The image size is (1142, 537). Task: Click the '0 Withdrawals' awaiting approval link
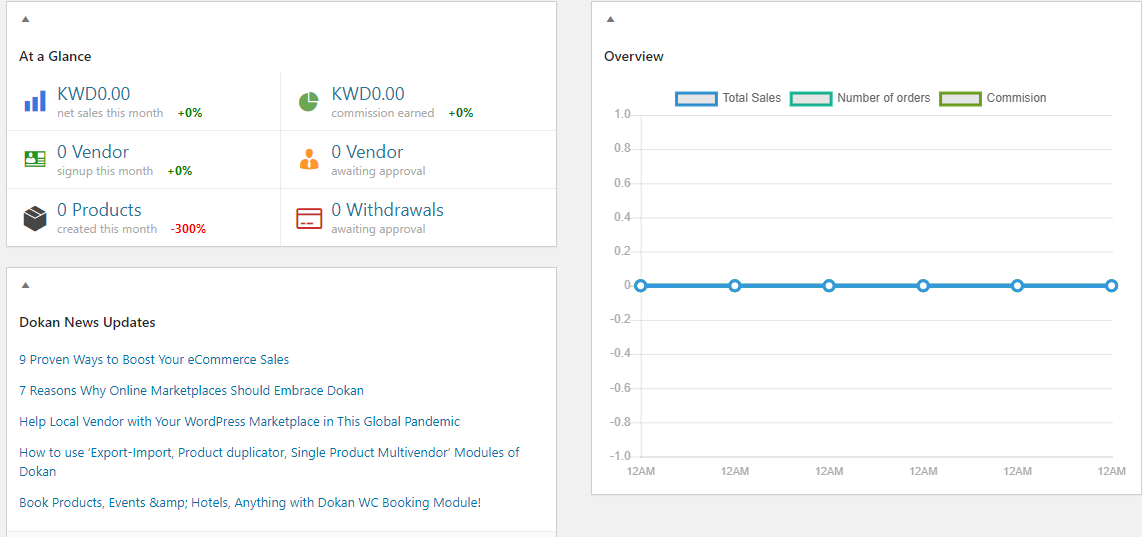point(387,211)
